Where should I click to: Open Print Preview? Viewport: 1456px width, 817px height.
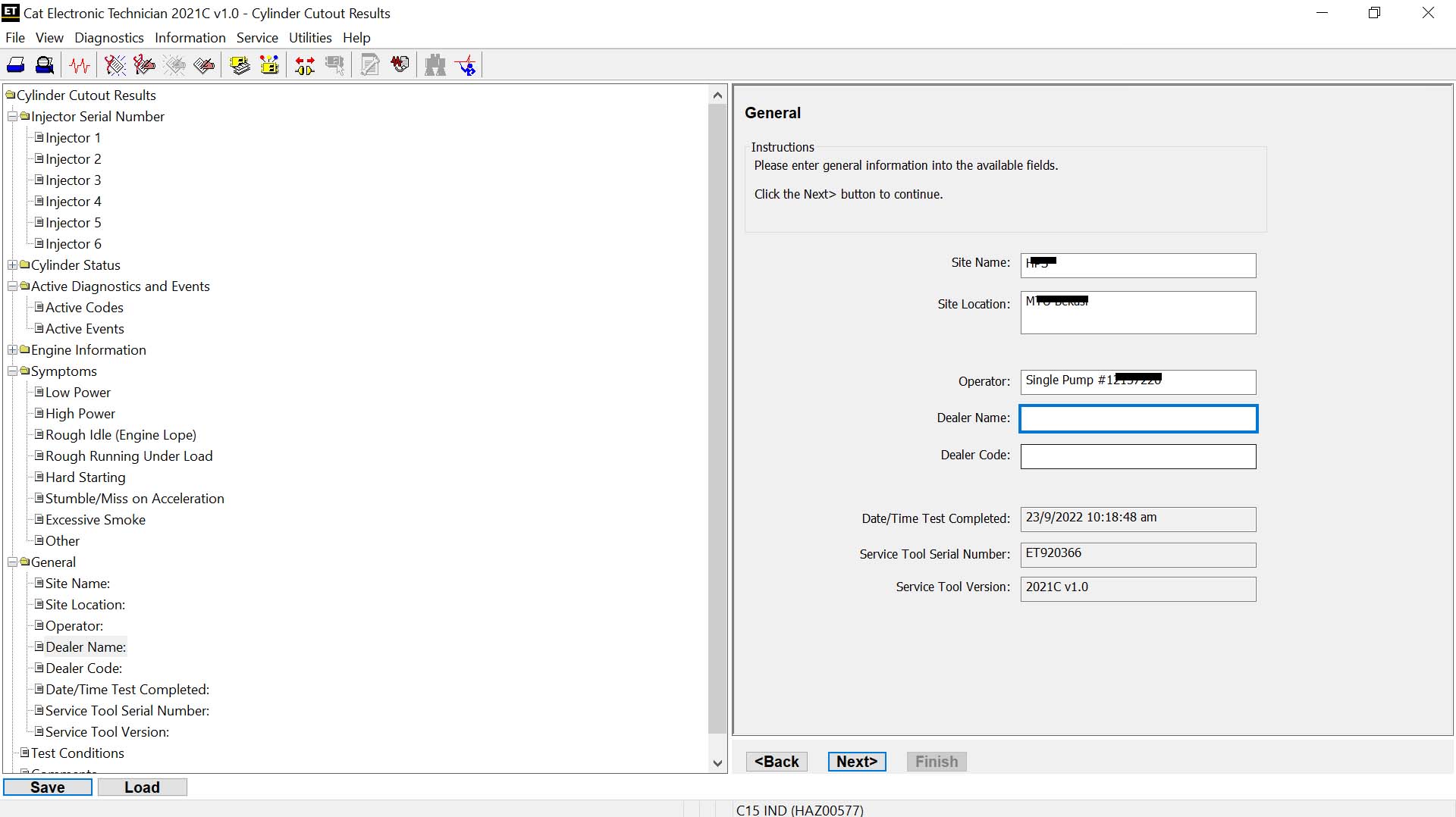[44, 64]
